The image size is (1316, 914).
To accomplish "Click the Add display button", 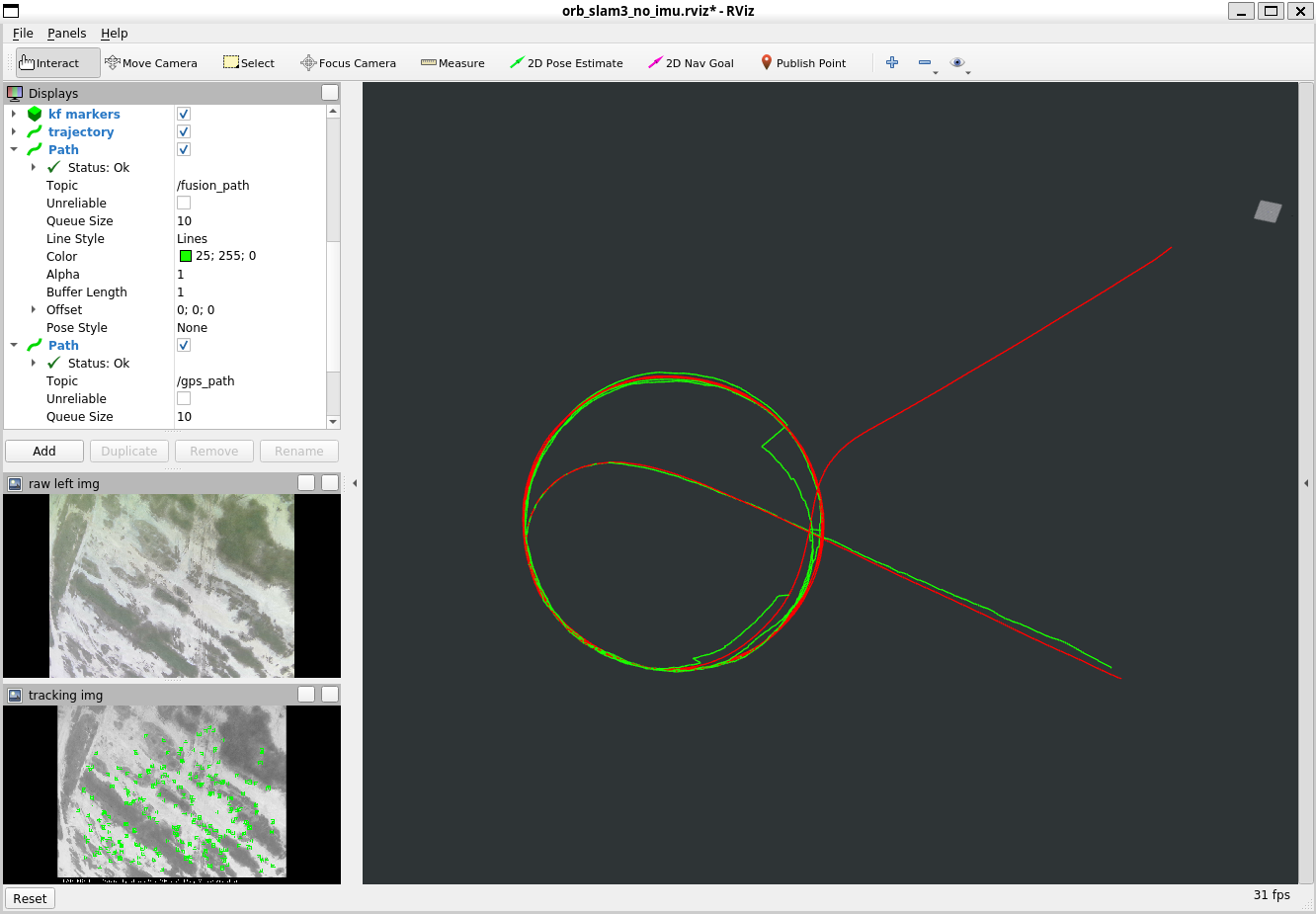I will click(44, 451).
